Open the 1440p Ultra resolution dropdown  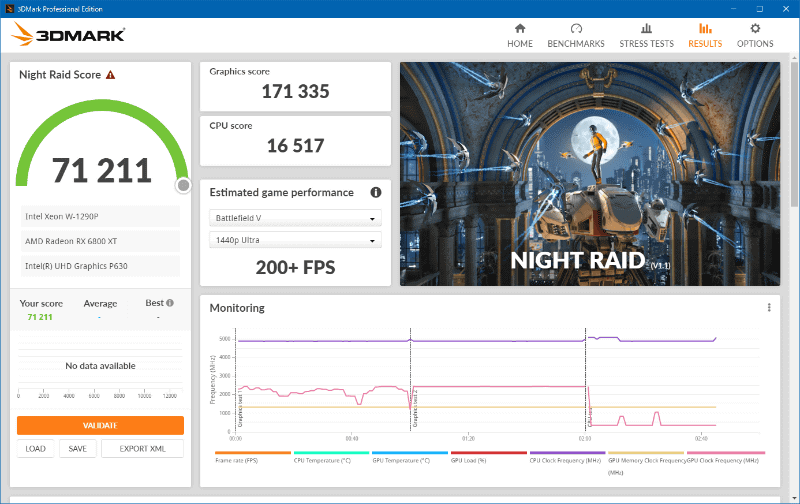coord(295,240)
